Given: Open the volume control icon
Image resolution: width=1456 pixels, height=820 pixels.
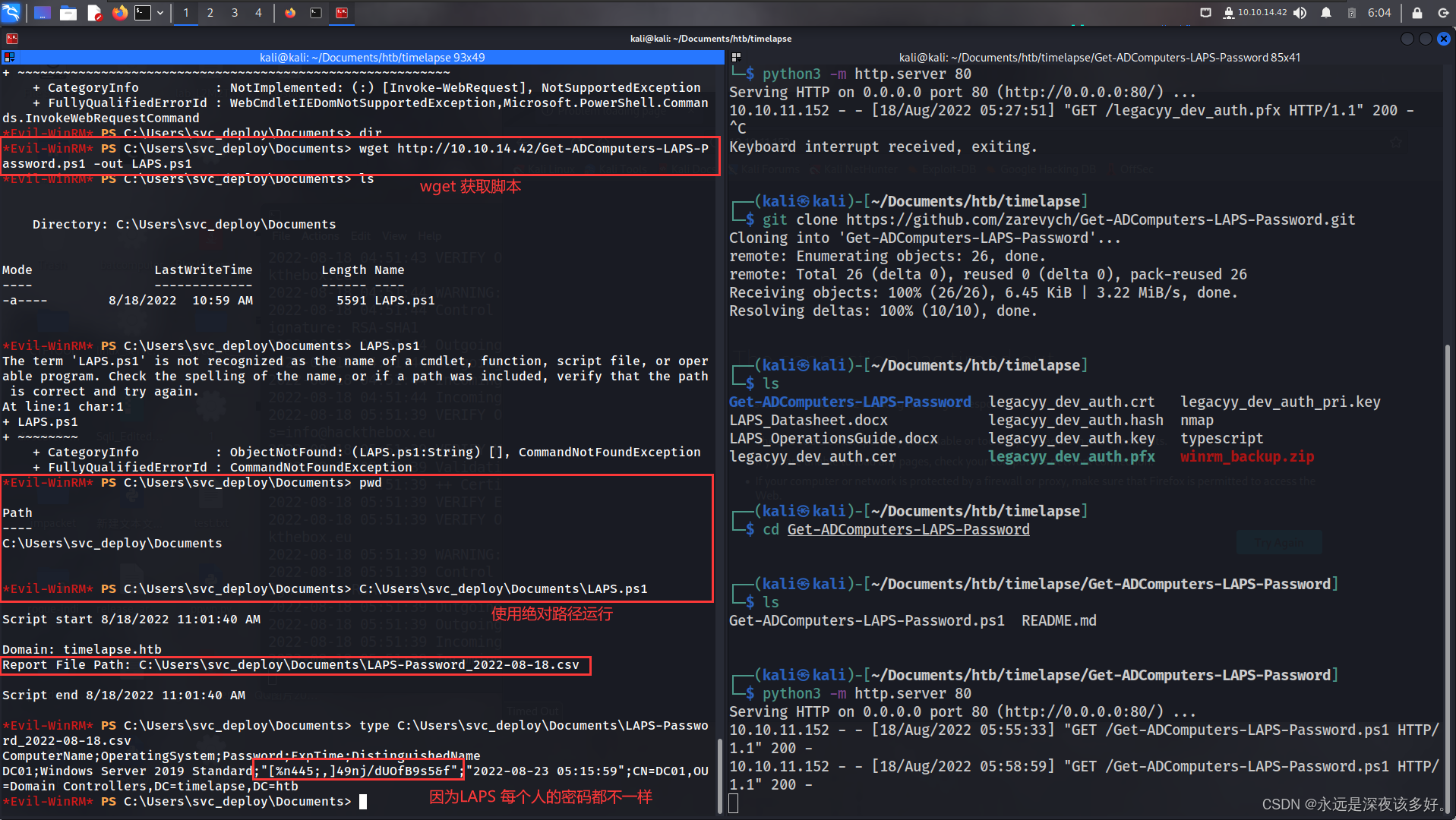Looking at the screenshot, I should [1300, 13].
